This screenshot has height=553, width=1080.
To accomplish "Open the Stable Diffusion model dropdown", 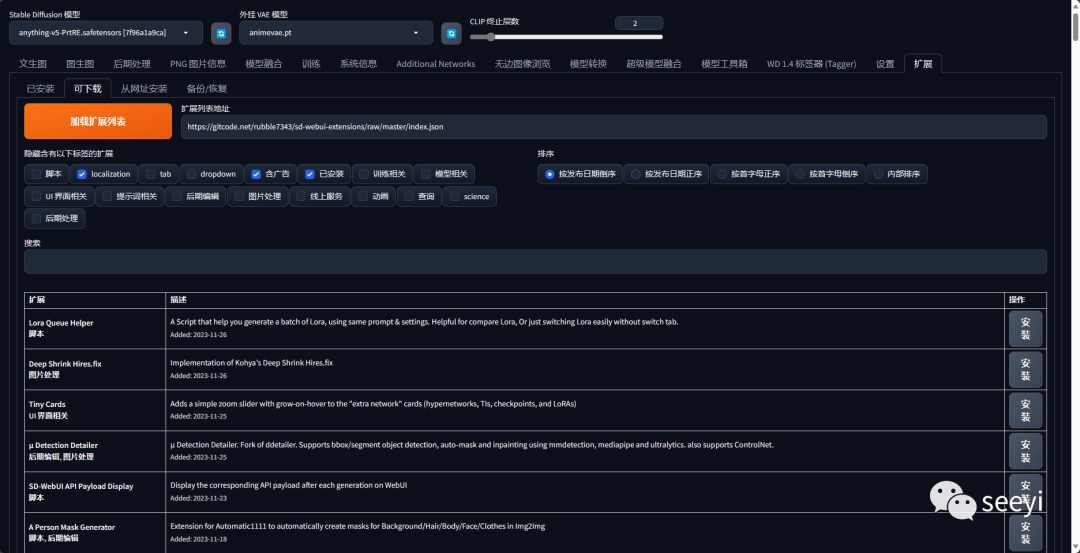I will [x=105, y=33].
